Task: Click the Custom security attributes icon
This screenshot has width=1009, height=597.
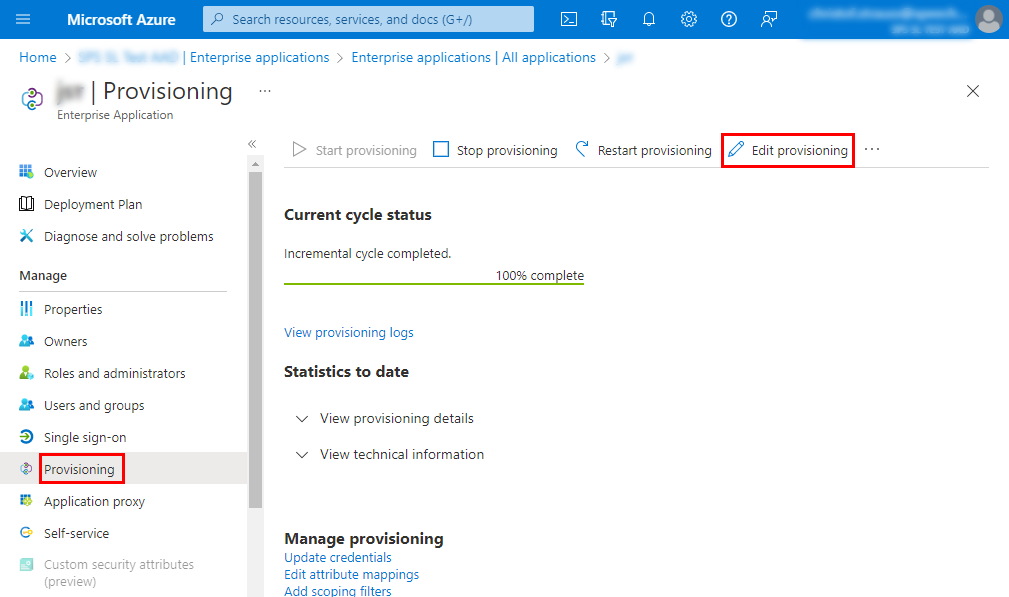Action: [x=26, y=565]
